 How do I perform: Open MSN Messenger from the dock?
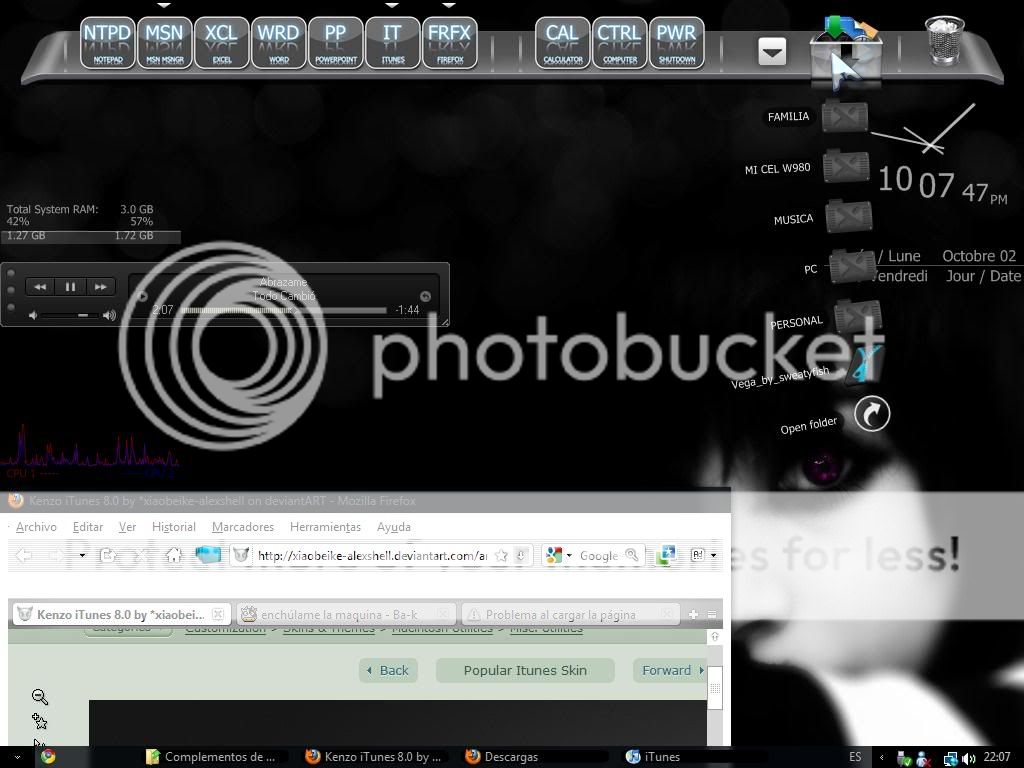point(165,43)
